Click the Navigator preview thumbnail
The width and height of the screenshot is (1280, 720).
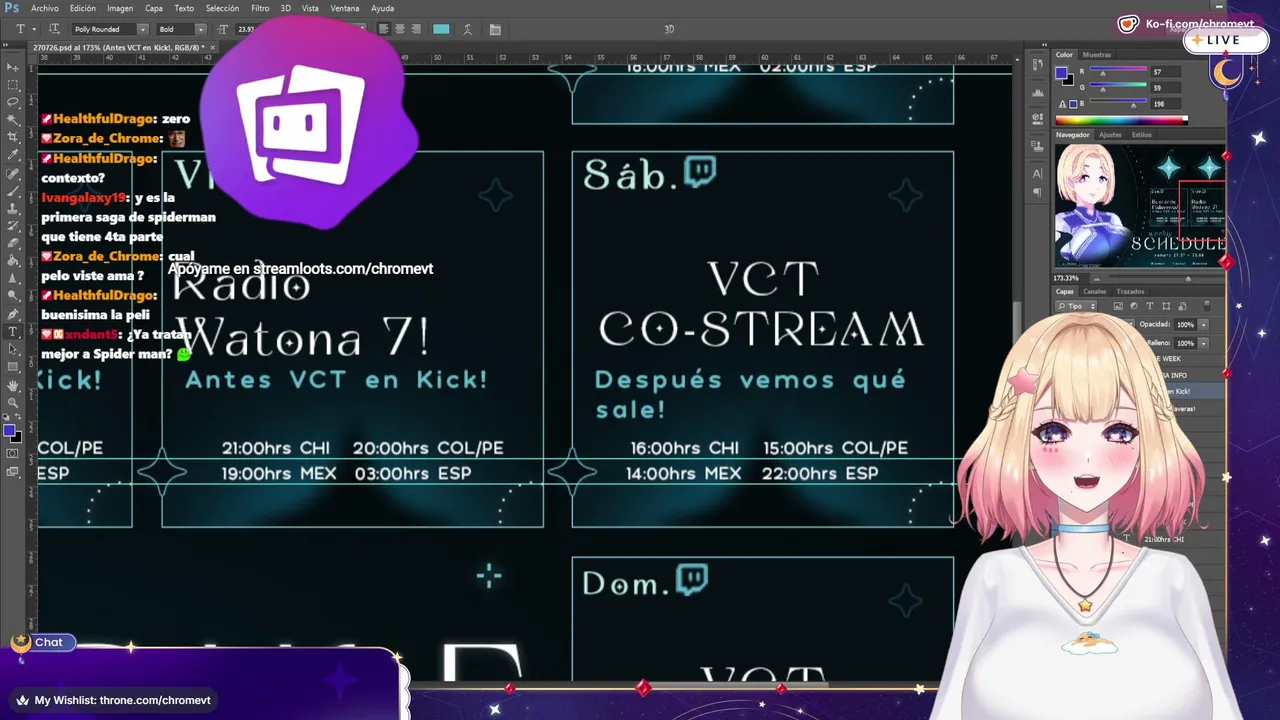[1140, 206]
